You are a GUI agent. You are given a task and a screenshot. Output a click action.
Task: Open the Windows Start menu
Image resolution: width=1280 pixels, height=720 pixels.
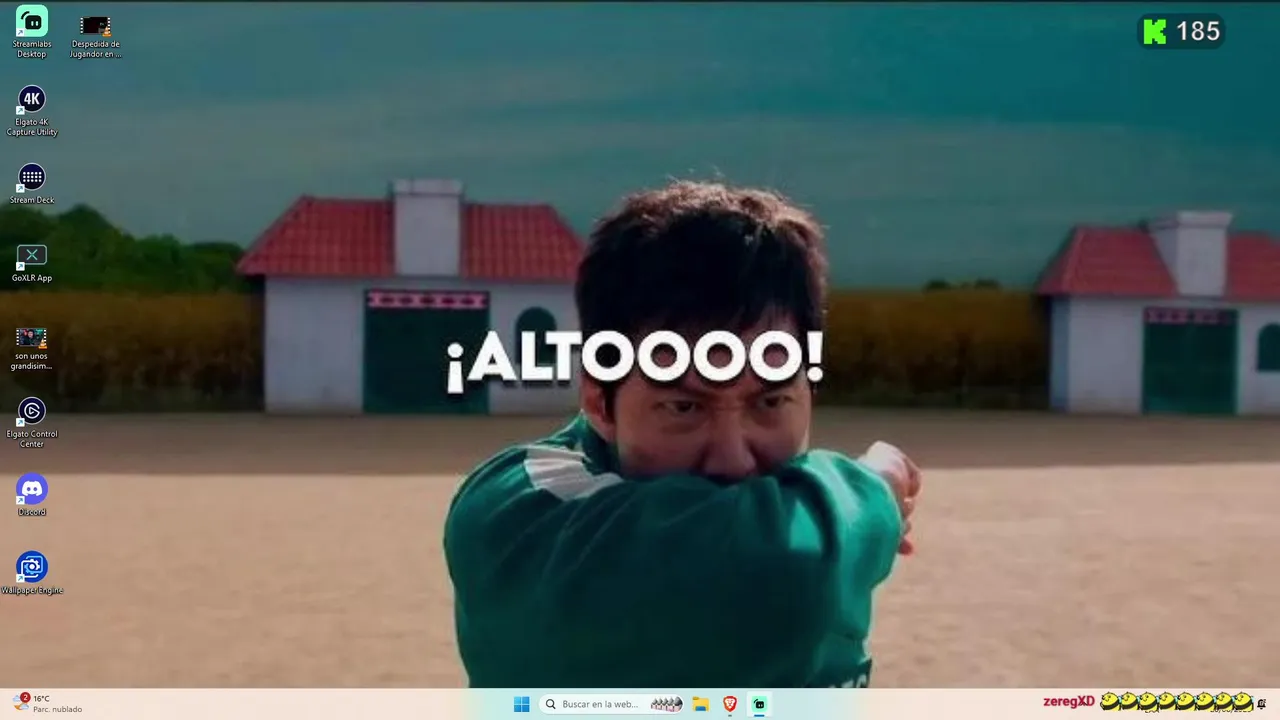tap(521, 704)
